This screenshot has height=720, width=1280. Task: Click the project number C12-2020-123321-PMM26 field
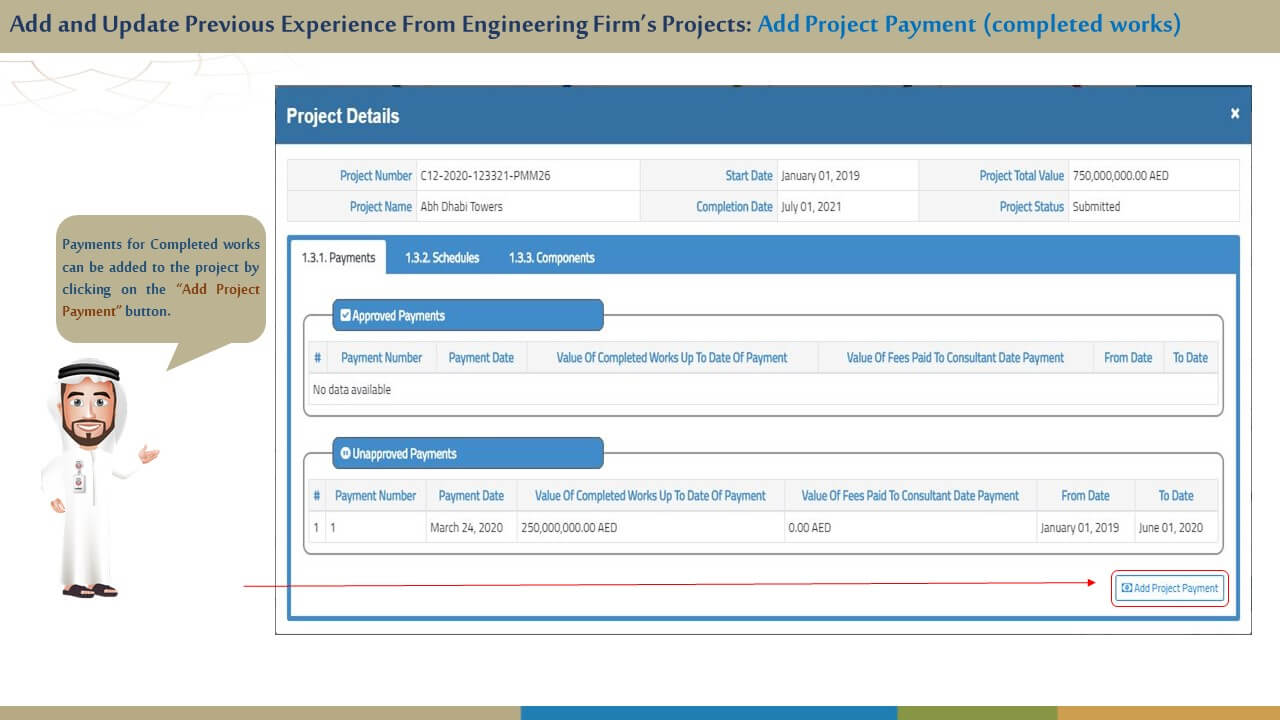pos(485,176)
